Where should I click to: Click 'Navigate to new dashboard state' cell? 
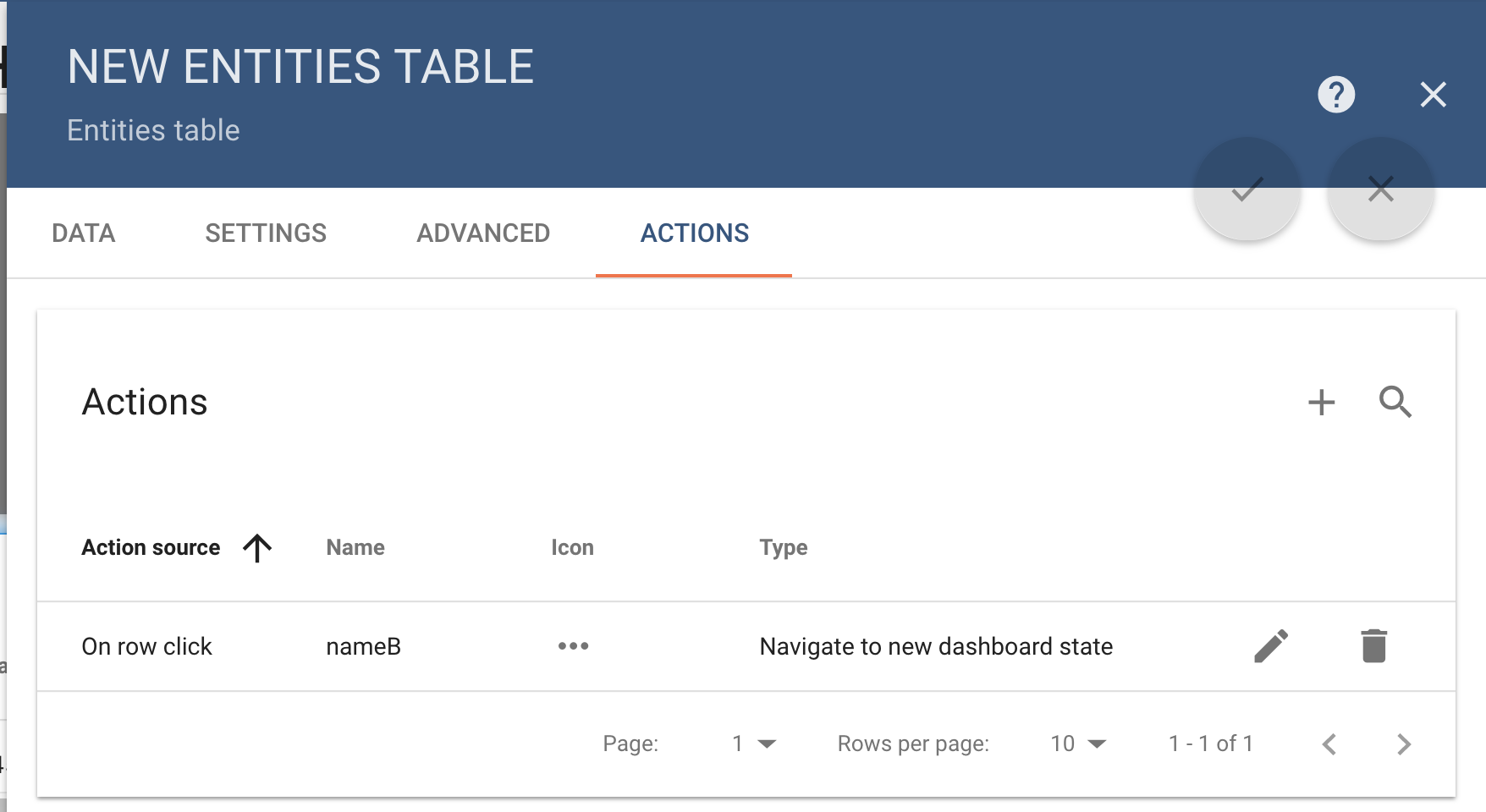936,647
